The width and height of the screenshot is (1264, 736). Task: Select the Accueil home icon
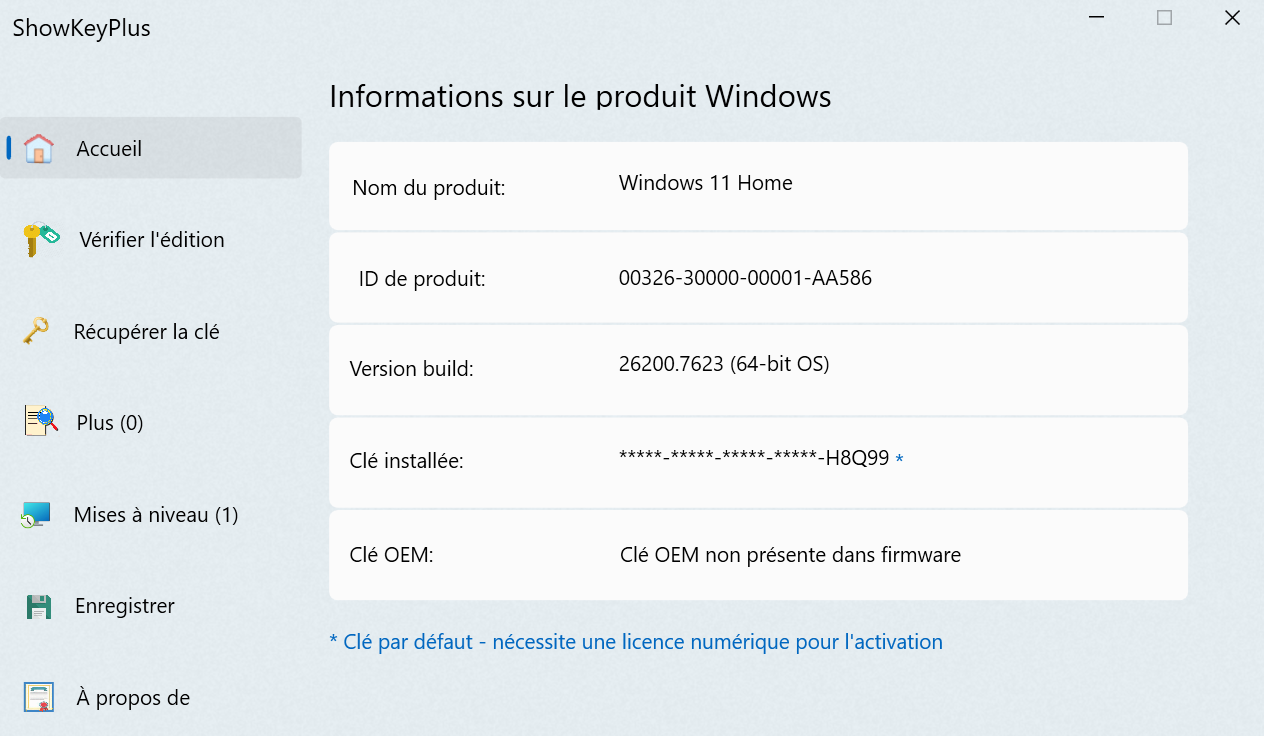pyautogui.click(x=39, y=148)
